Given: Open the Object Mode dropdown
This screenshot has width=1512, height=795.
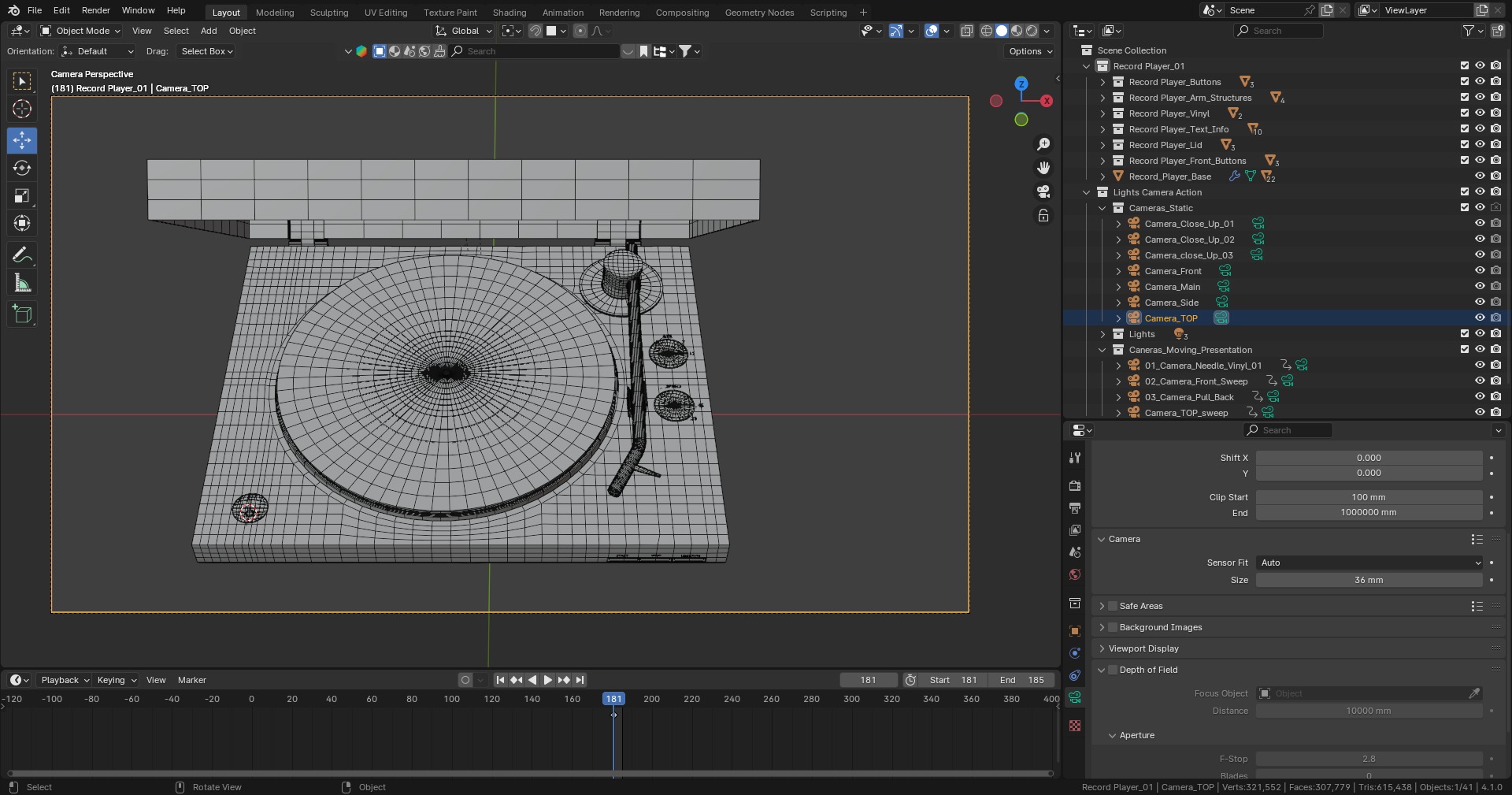Looking at the screenshot, I should click(80, 31).
